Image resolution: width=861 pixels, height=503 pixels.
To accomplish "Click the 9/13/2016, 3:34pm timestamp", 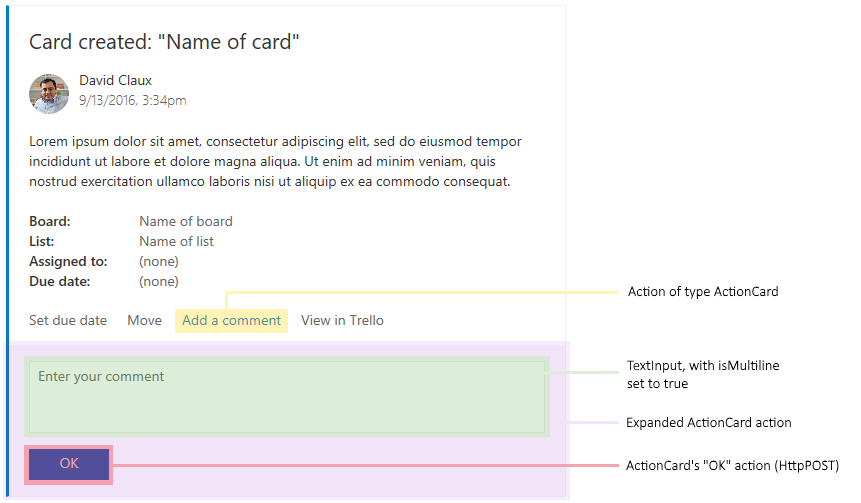I will 132,100.
